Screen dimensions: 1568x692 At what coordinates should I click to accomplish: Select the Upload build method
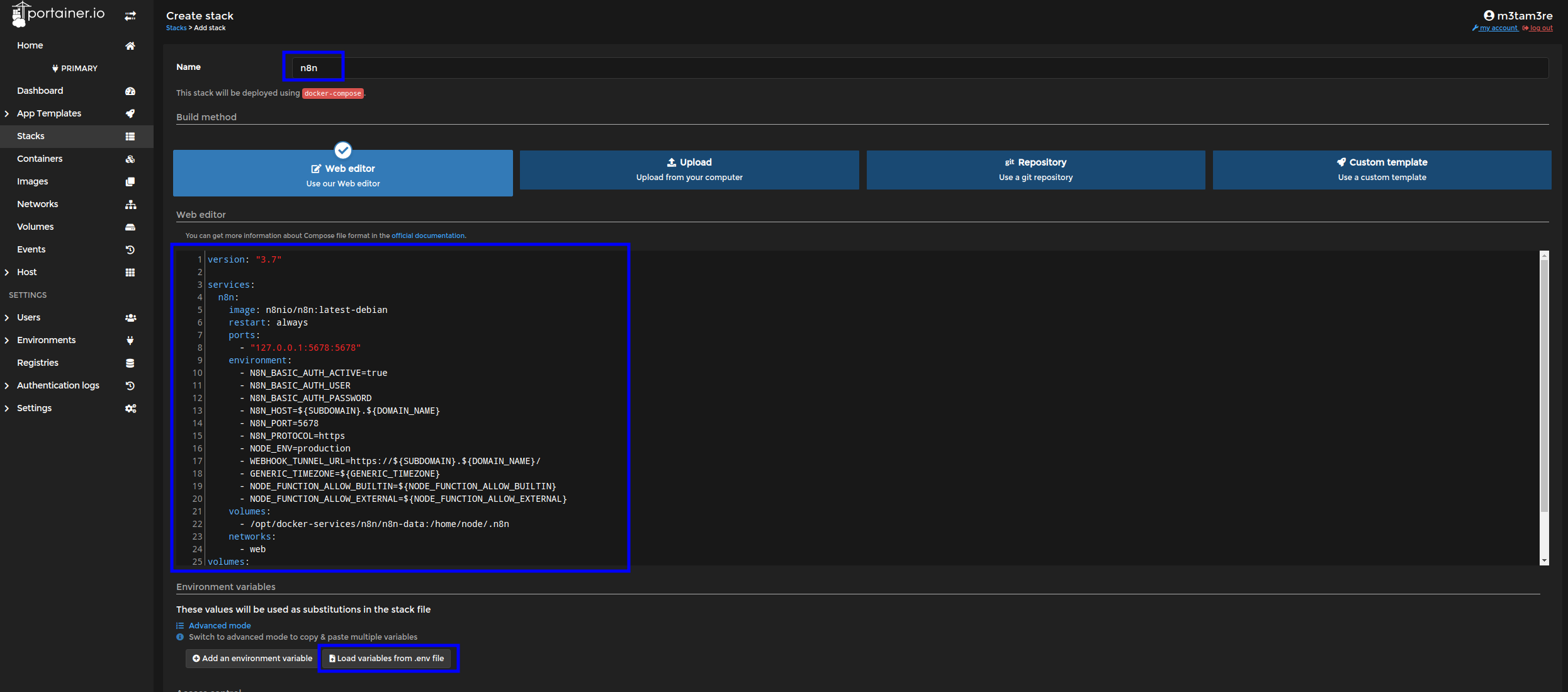(689, 170)
